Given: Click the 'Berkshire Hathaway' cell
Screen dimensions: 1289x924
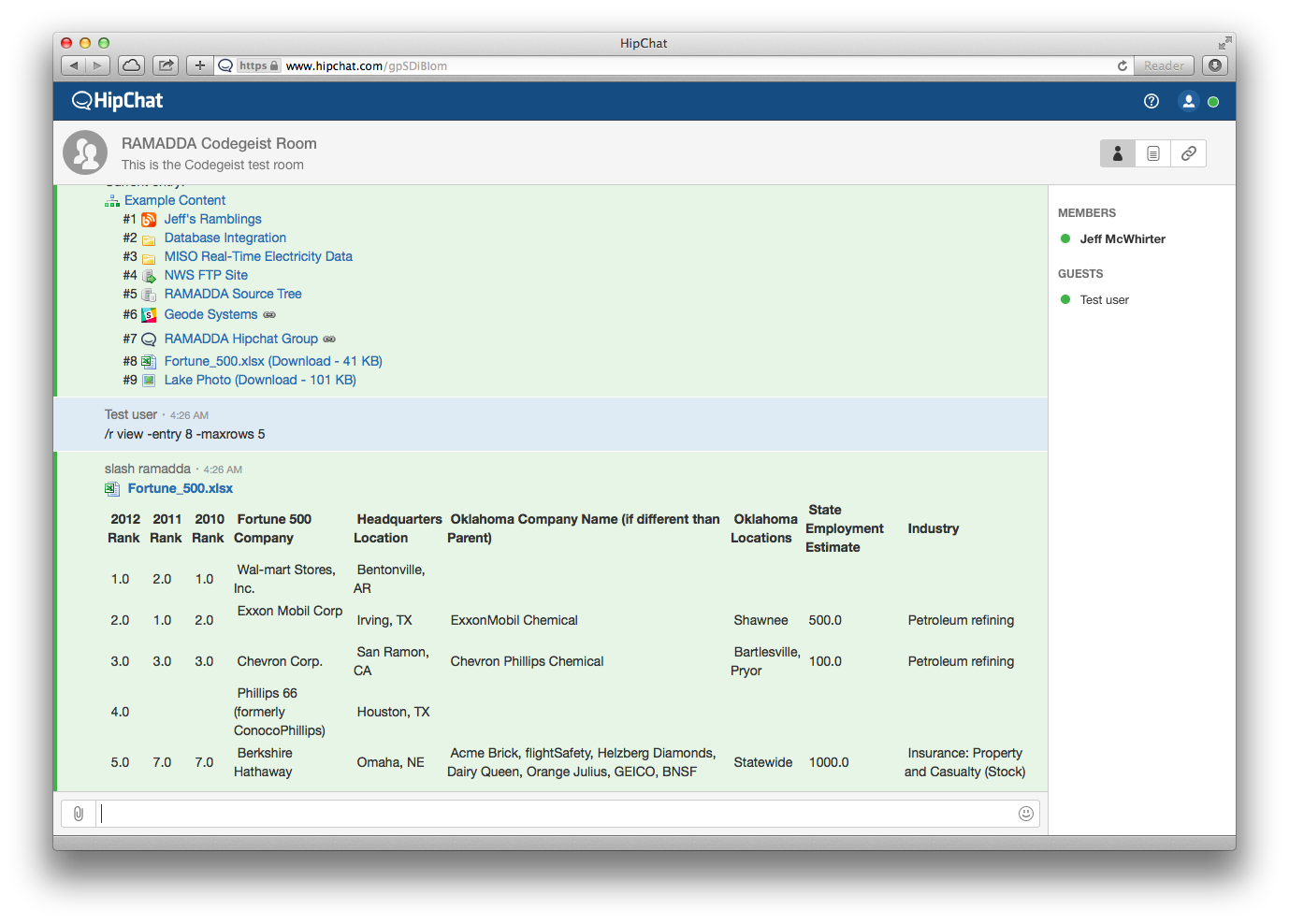Looking at the screenshot, I should (265, 762).
